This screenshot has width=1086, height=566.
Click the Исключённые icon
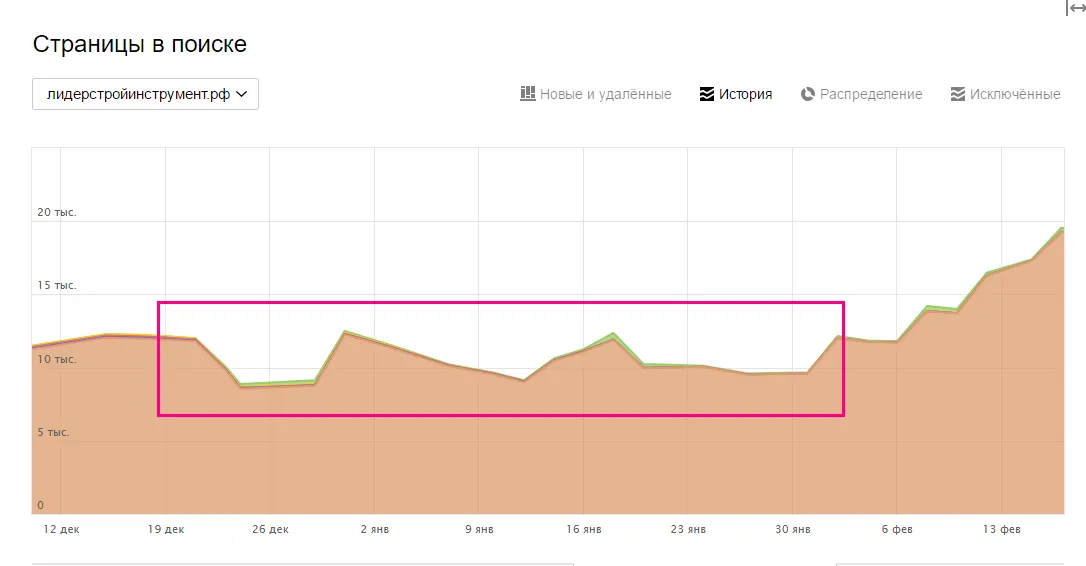pos(958,94)
